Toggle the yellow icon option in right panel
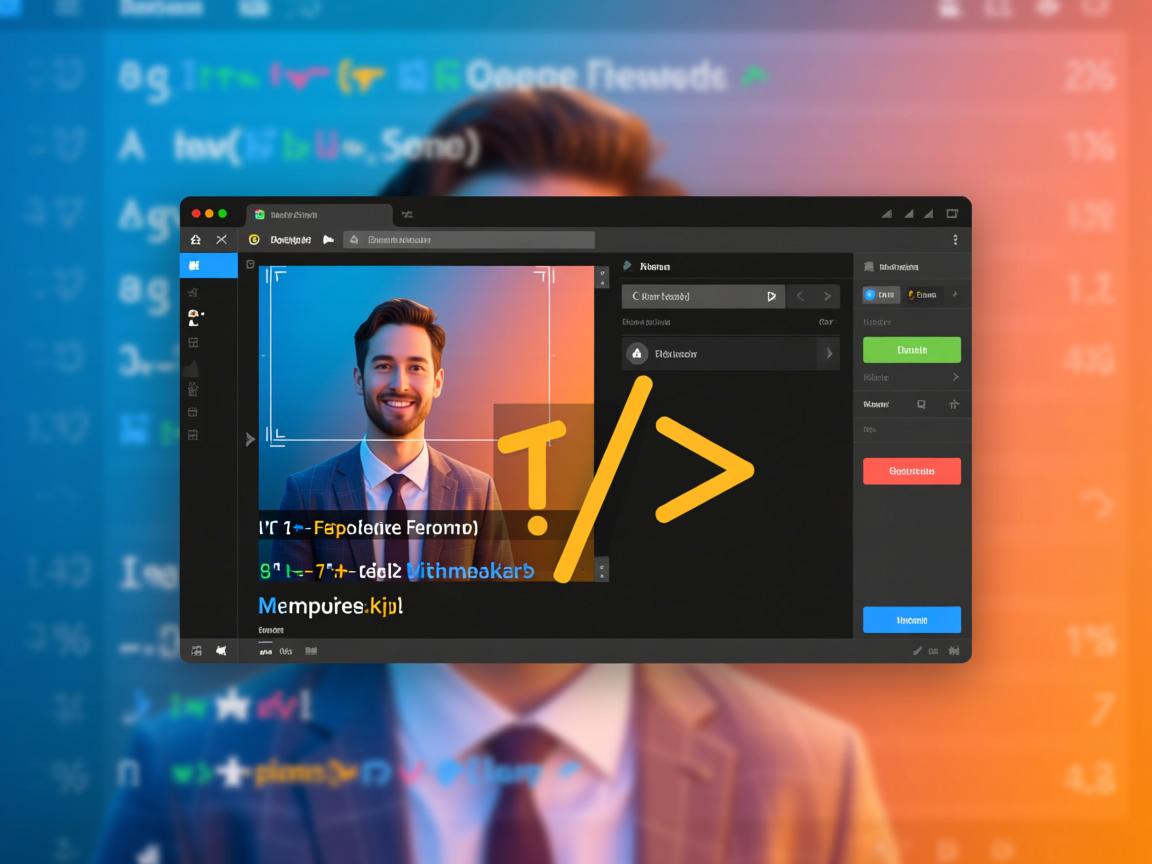 coord(922,295)
